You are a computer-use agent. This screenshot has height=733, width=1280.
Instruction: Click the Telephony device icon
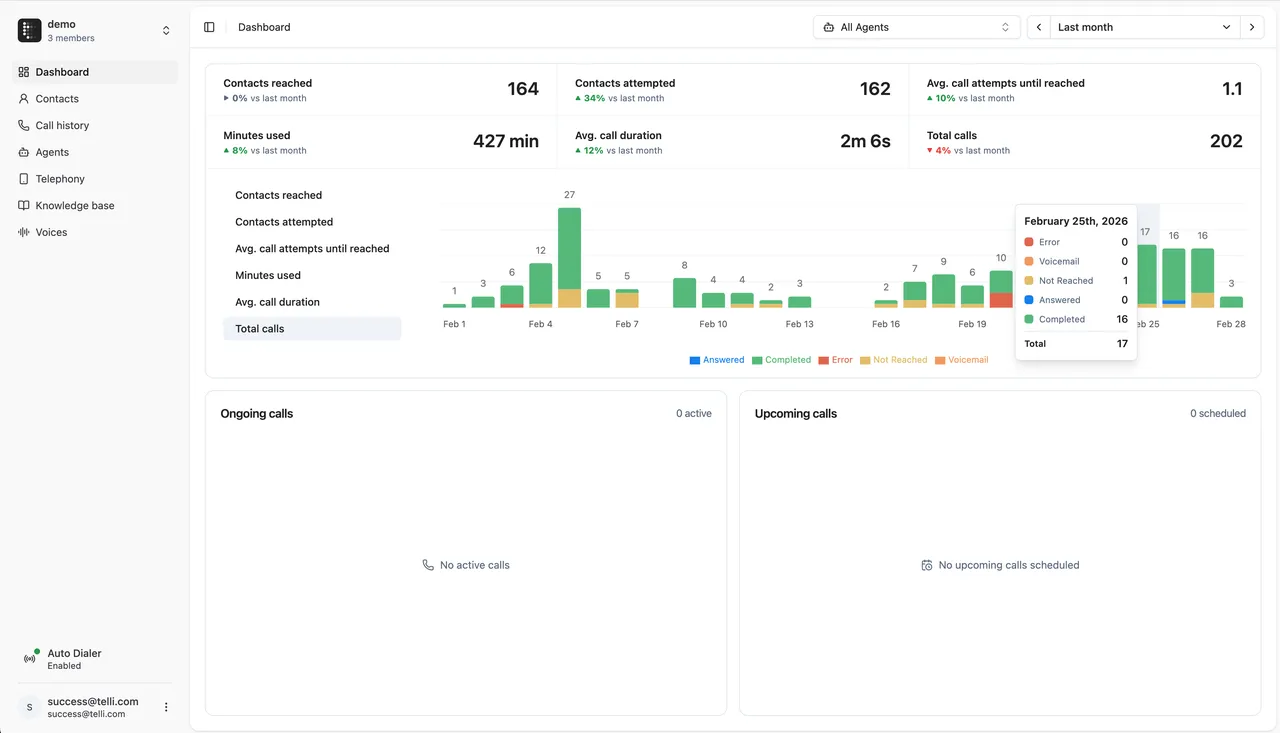(x=24, y=179)
